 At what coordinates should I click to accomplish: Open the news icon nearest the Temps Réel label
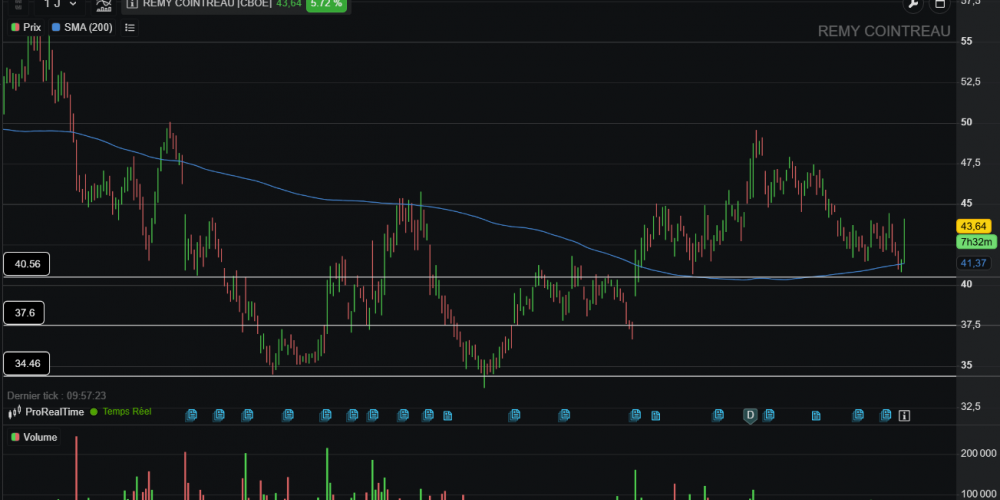(191, 416)
